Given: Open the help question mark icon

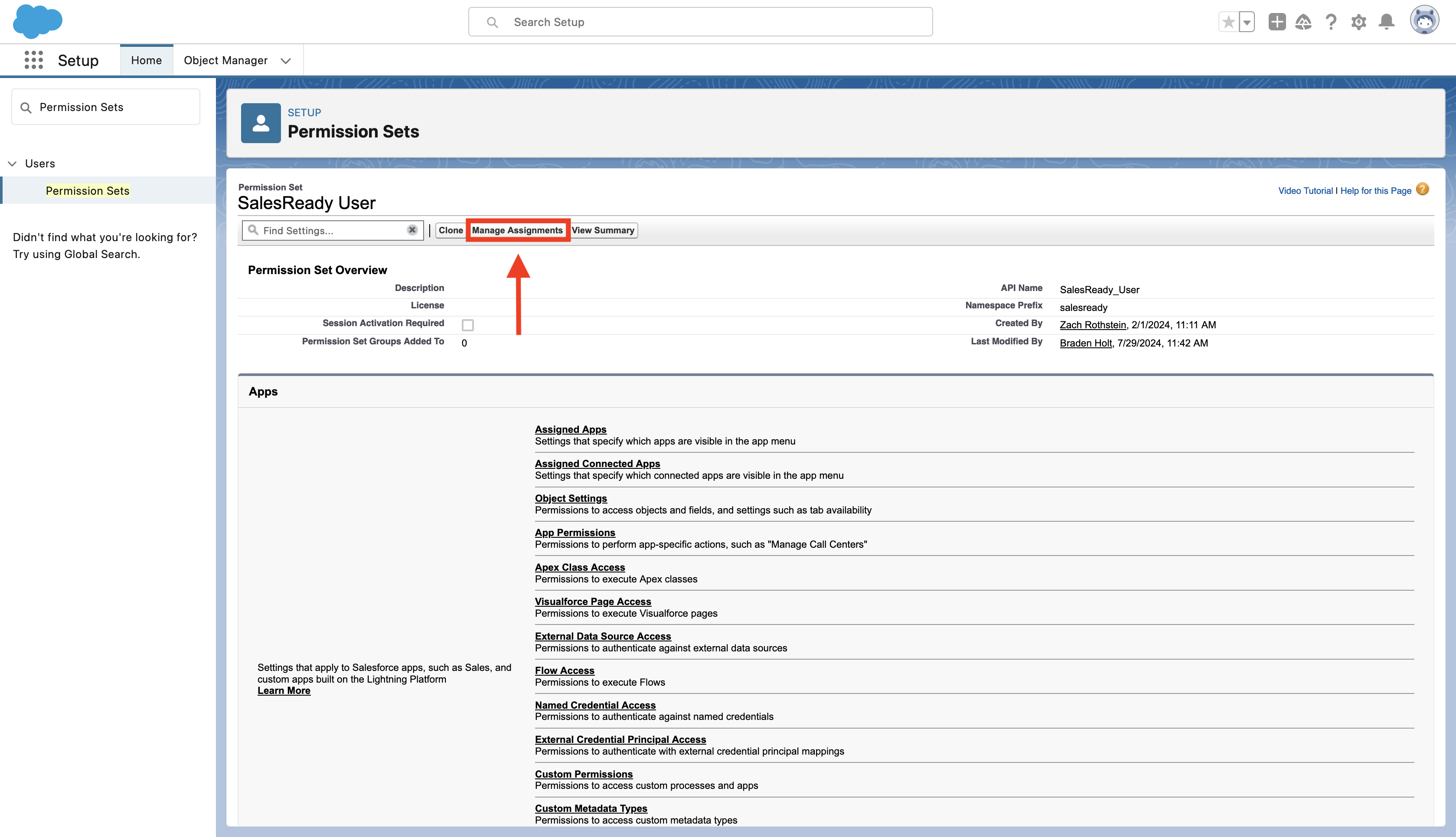Looking at the screenshot, I should tap(1331, 22).
